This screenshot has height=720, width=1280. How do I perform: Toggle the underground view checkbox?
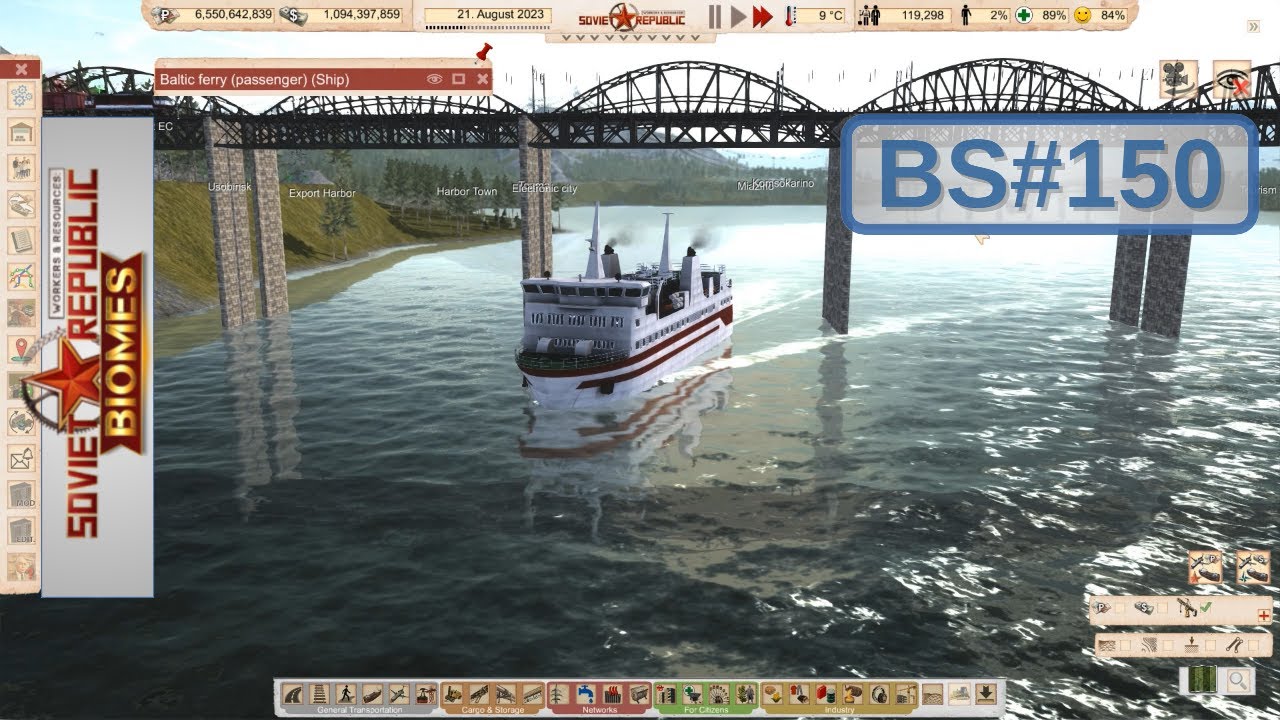(1210, 645)
